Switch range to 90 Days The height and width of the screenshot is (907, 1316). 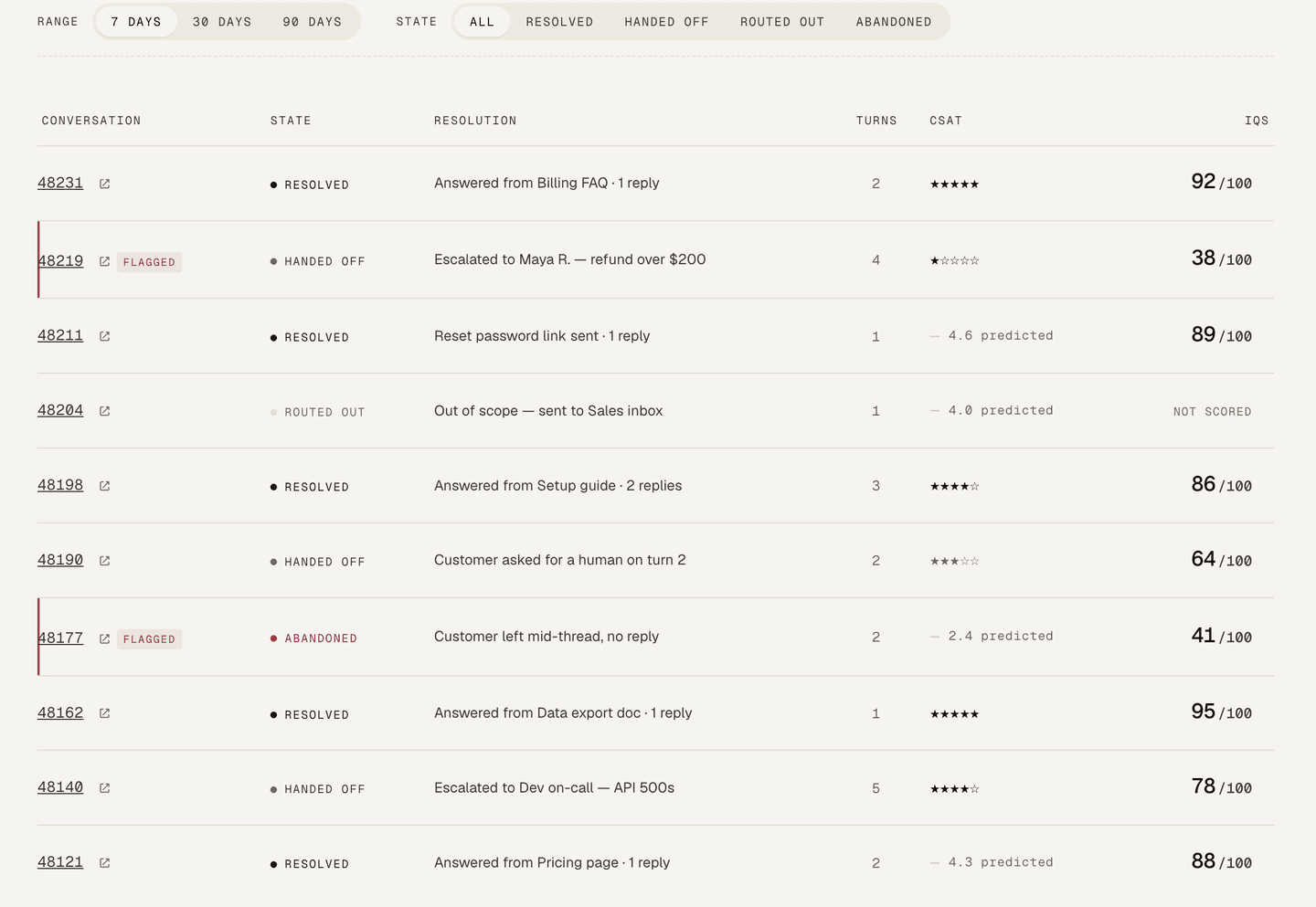coord(312,22)
